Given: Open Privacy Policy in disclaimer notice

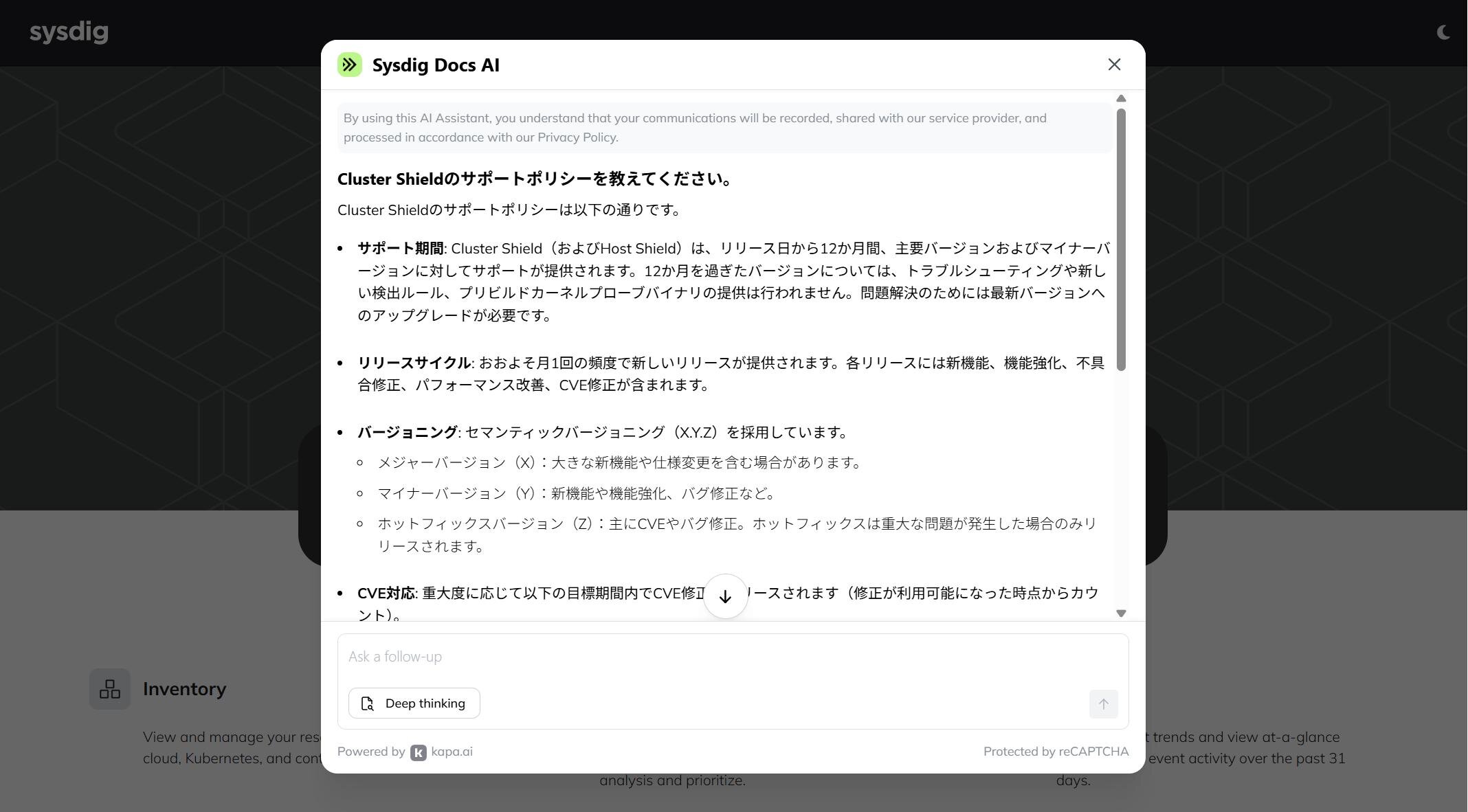Looking at the screenshot, I should point(577,137).
